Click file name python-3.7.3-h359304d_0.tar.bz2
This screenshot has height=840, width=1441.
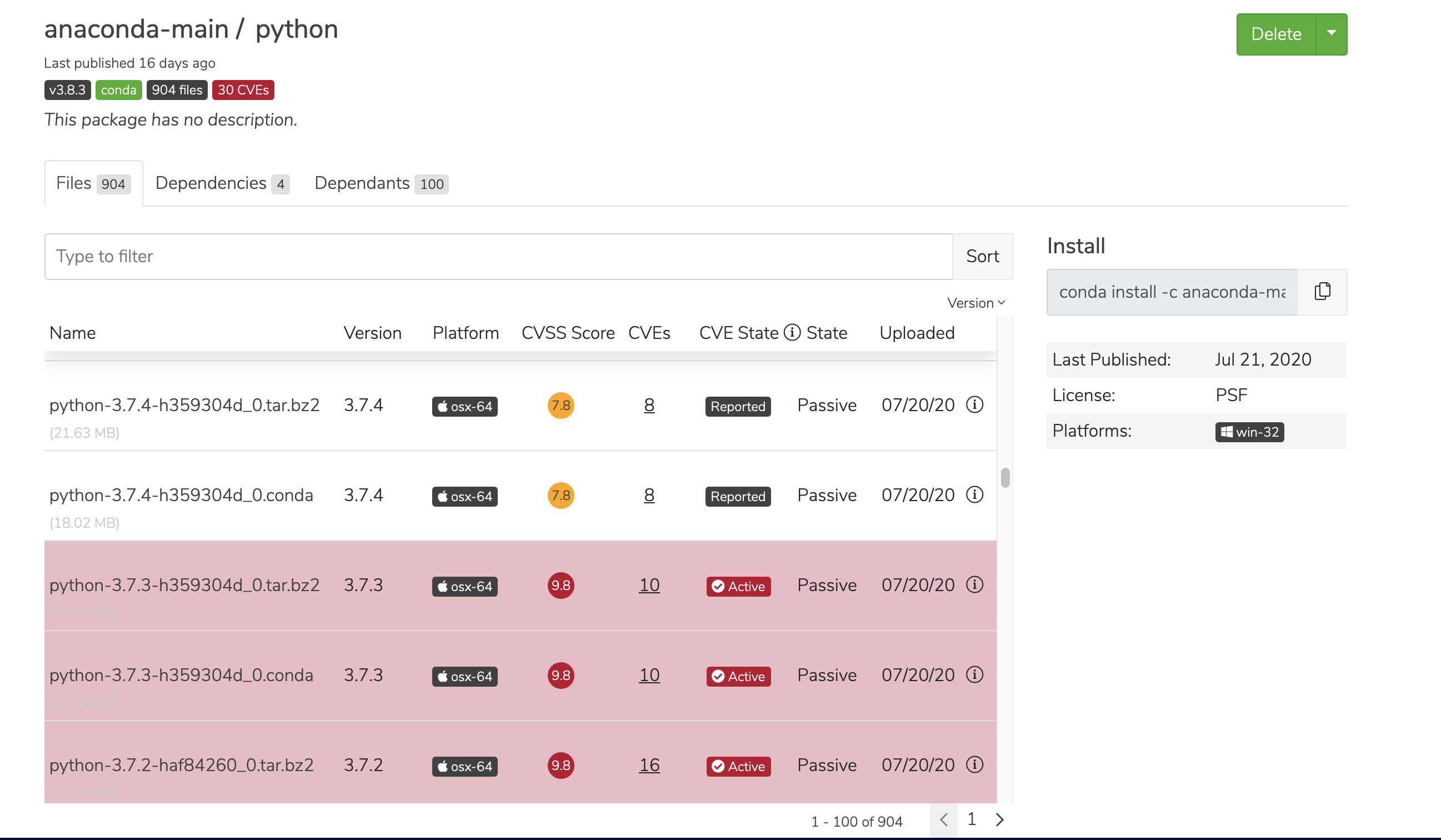coord(184,585)
